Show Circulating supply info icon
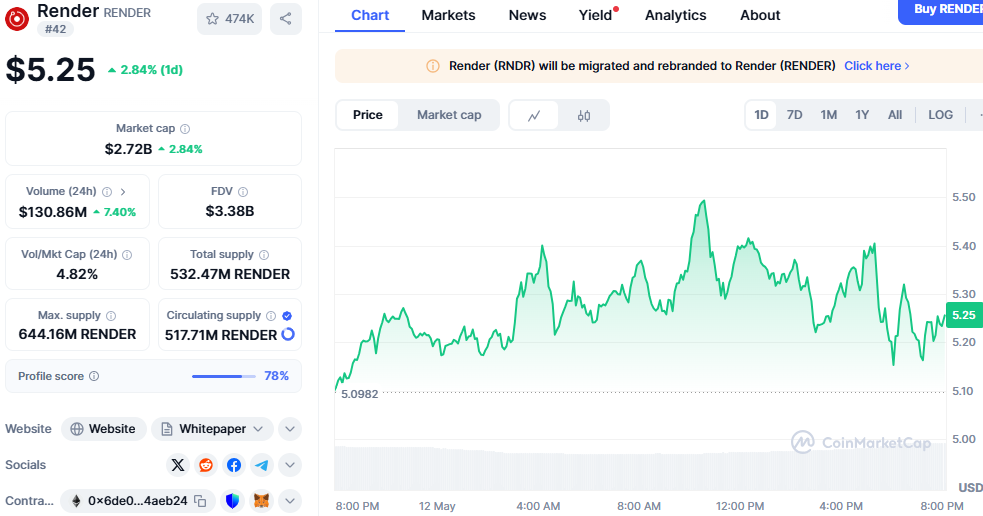The height and width of the screenshot is (516, 983). [271, 315]
